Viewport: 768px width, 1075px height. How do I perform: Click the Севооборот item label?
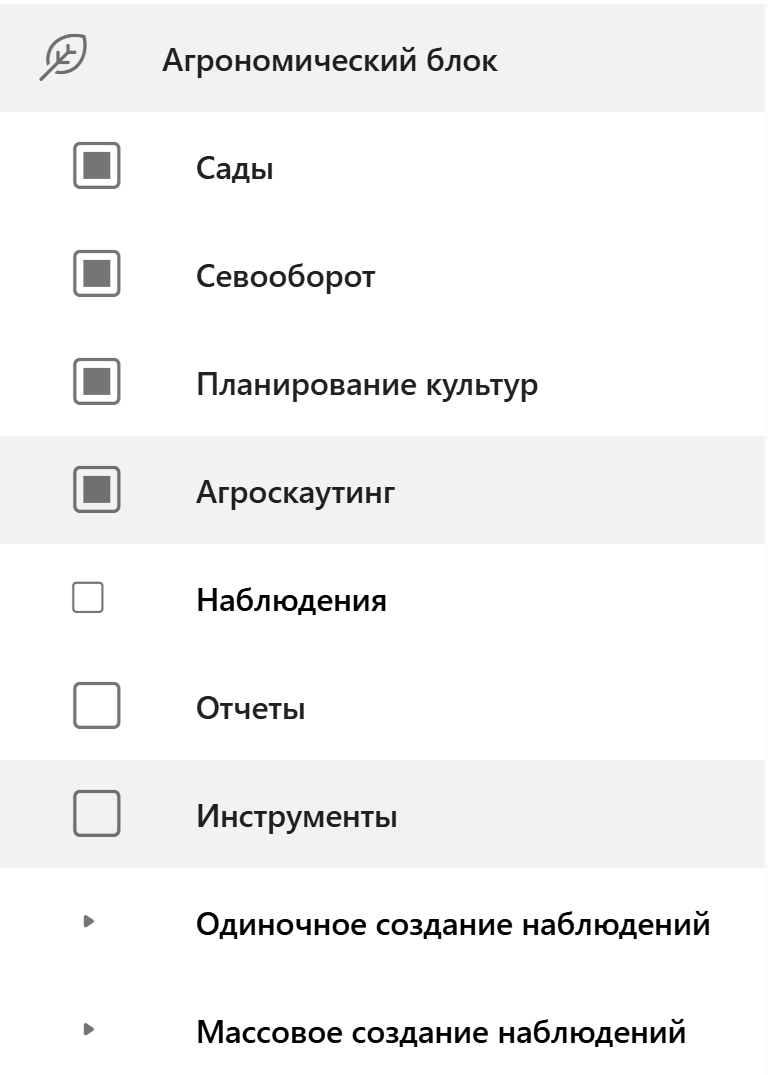click(x=285, y=276)
